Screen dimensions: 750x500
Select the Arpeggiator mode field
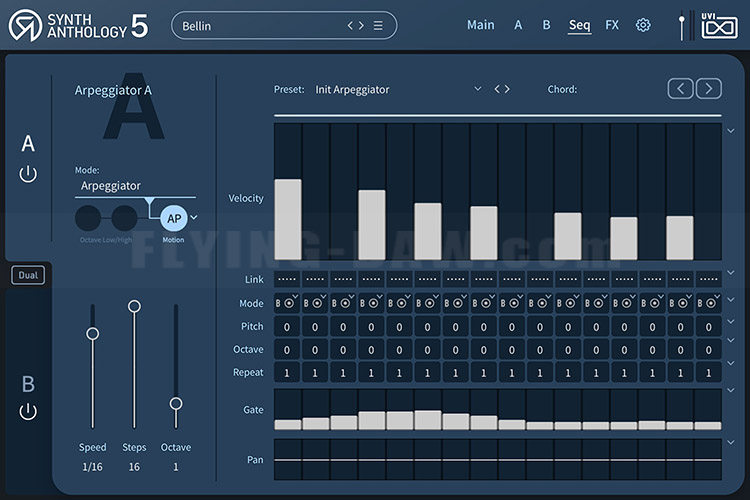(x=135, y=186)
